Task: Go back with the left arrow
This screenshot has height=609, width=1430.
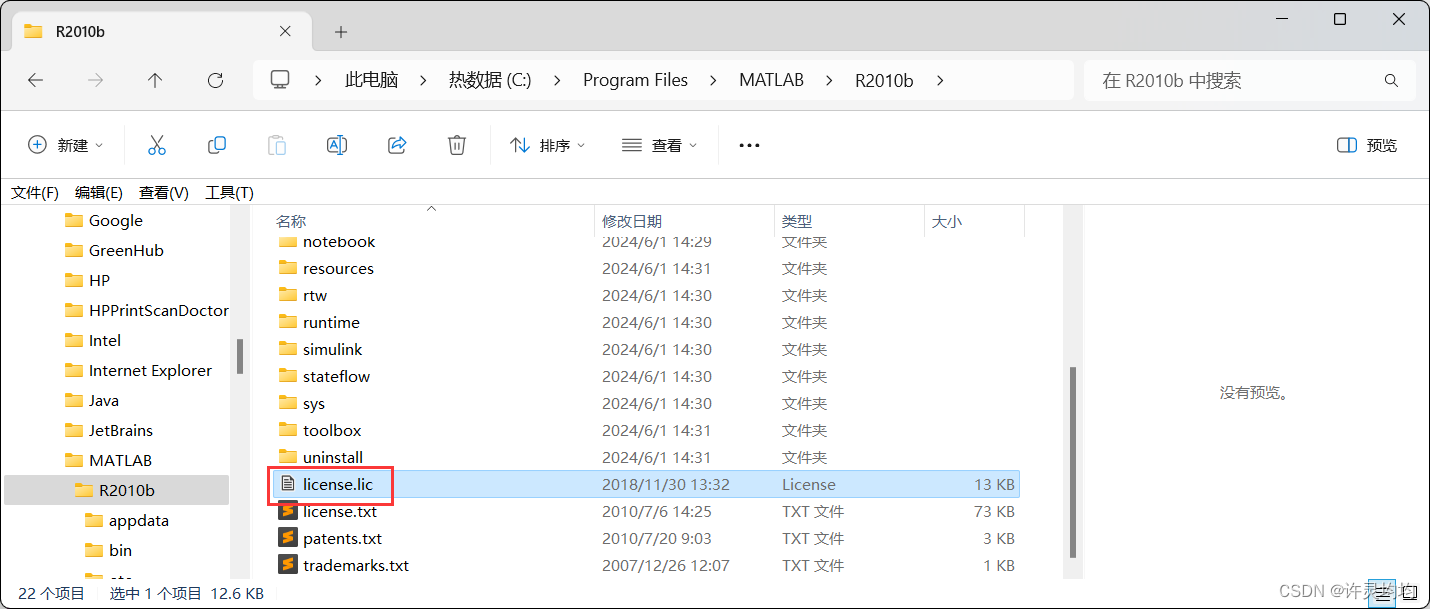Action: 35,80
